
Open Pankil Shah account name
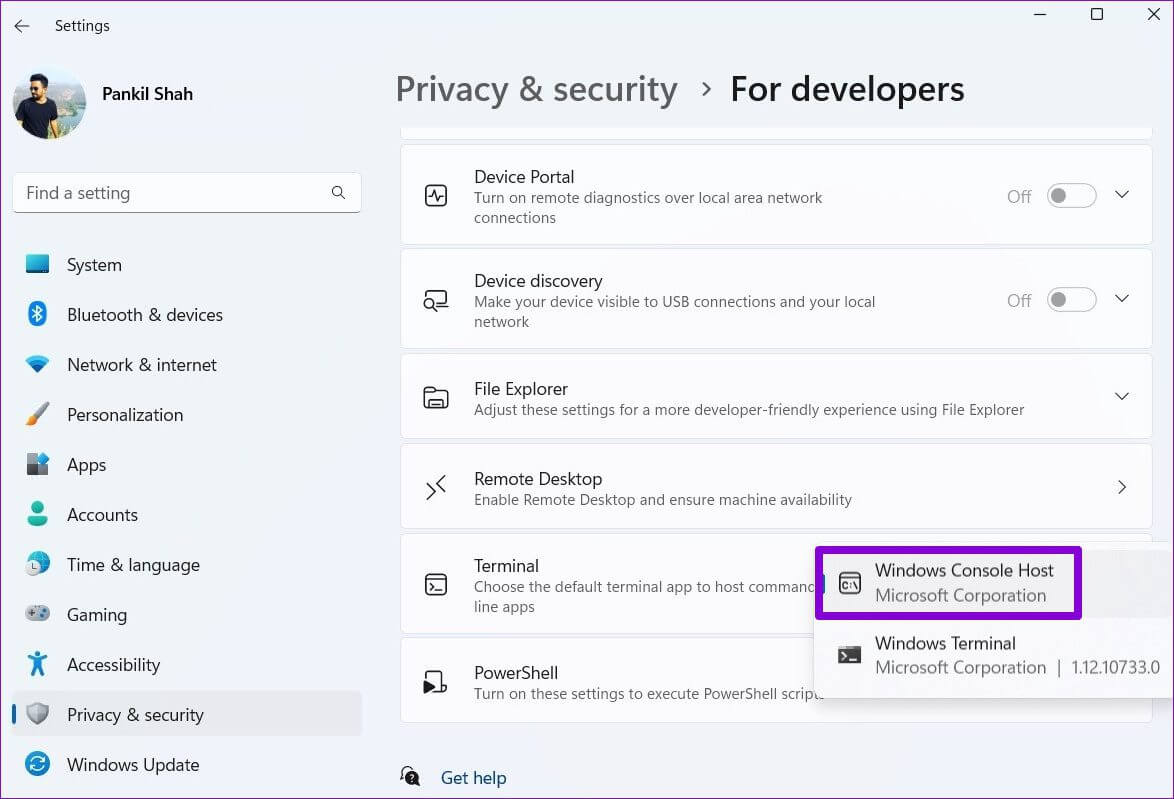pyautogui.click(x=147, y=94)
